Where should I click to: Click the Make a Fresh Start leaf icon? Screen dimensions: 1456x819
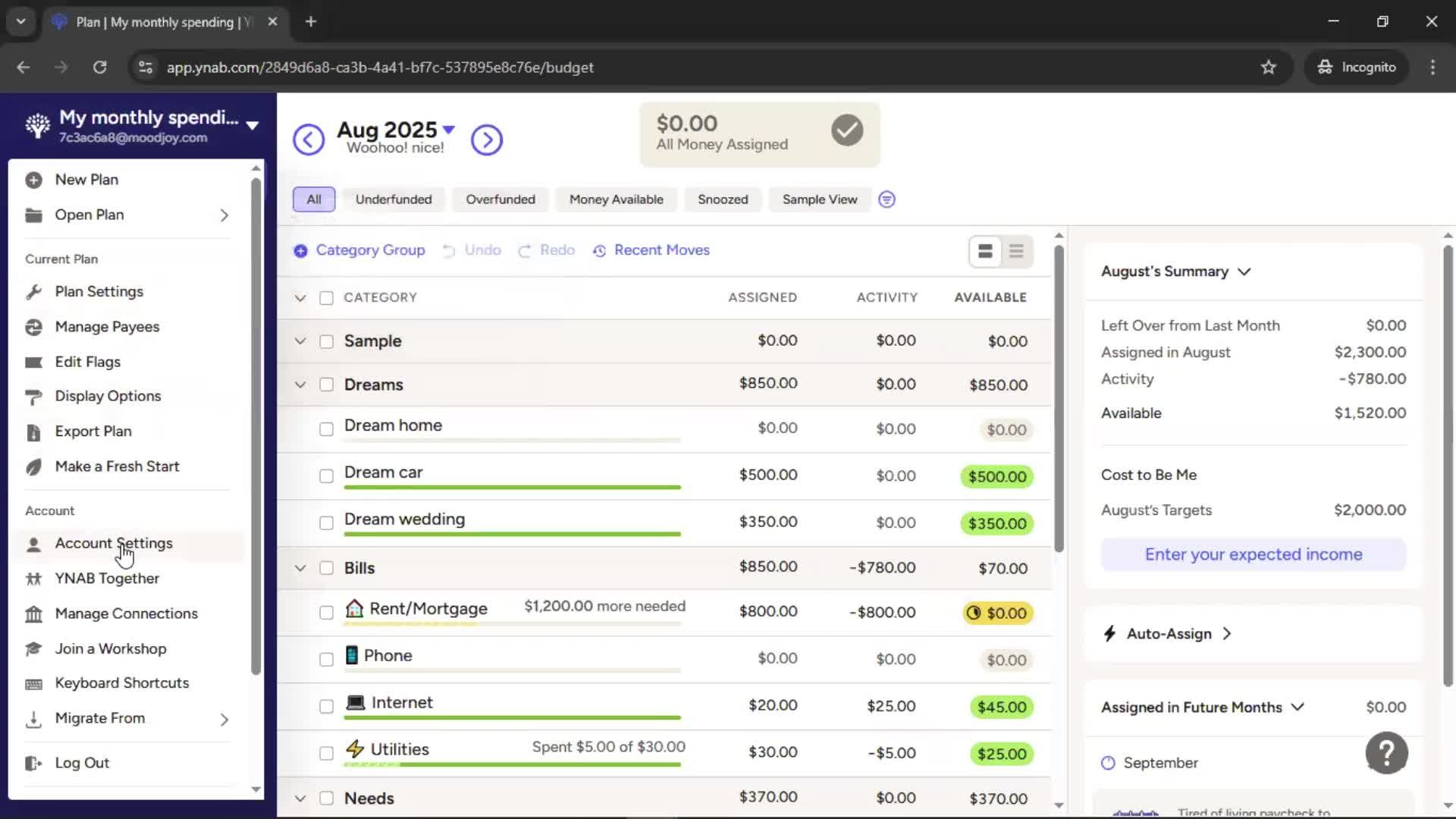(x=33, y=467)
